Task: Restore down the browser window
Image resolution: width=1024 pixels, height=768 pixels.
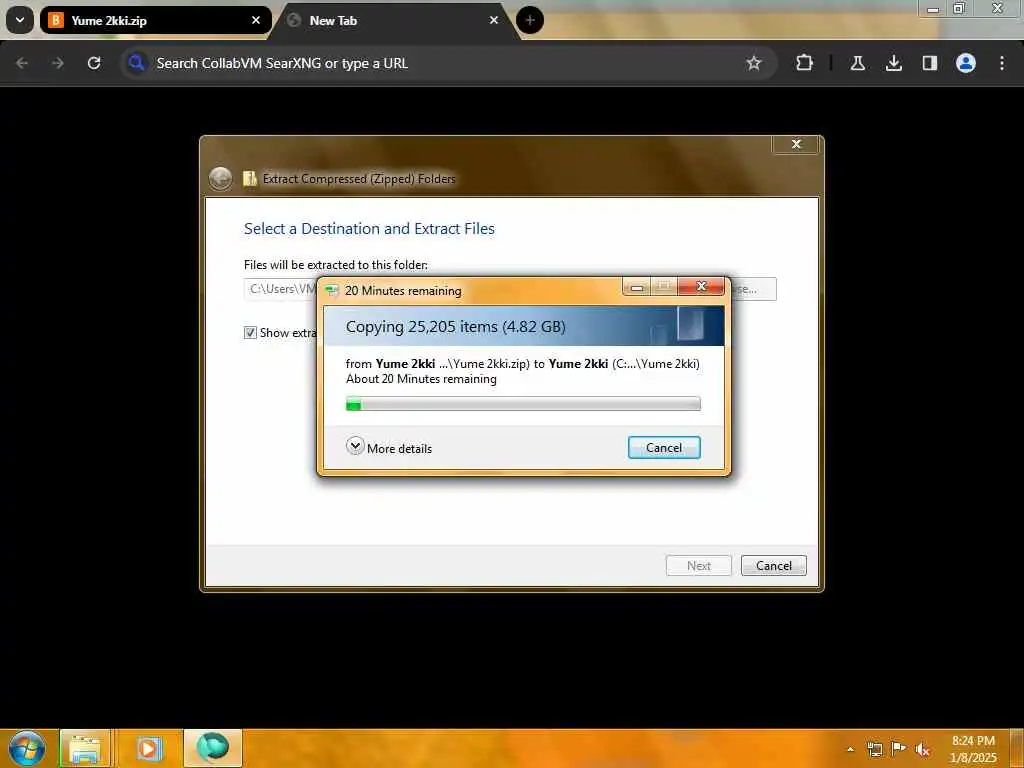Action: point(959,8)
